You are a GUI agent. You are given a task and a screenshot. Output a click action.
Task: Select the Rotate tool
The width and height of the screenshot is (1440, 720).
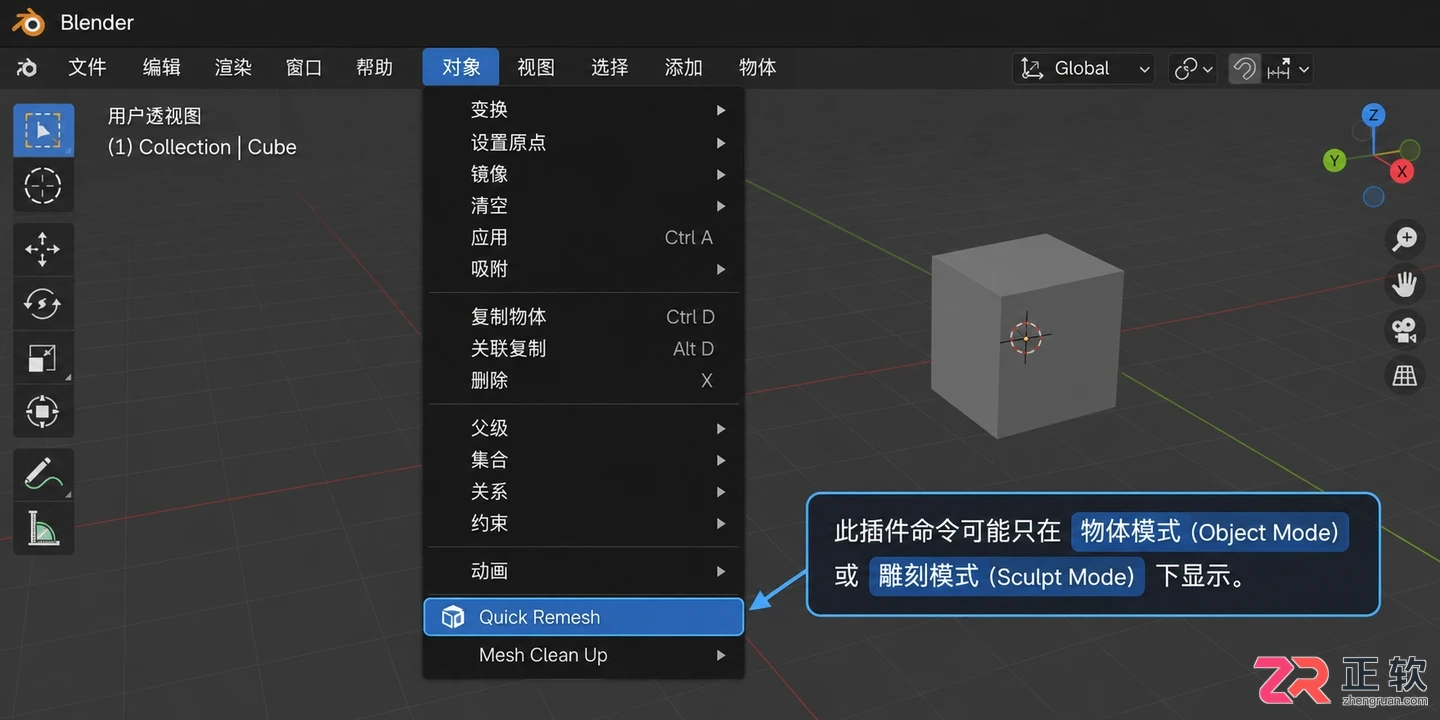click(x=43, y=303)
